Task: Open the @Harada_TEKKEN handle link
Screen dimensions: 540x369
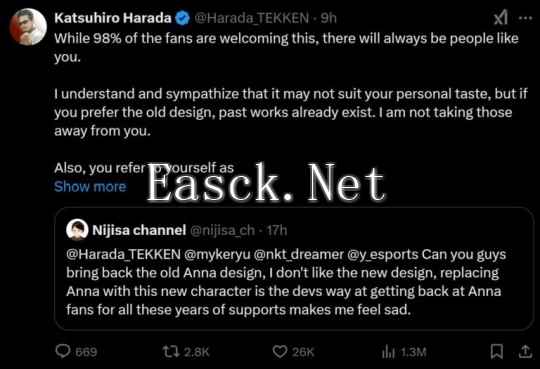Action: click(251, 18)
